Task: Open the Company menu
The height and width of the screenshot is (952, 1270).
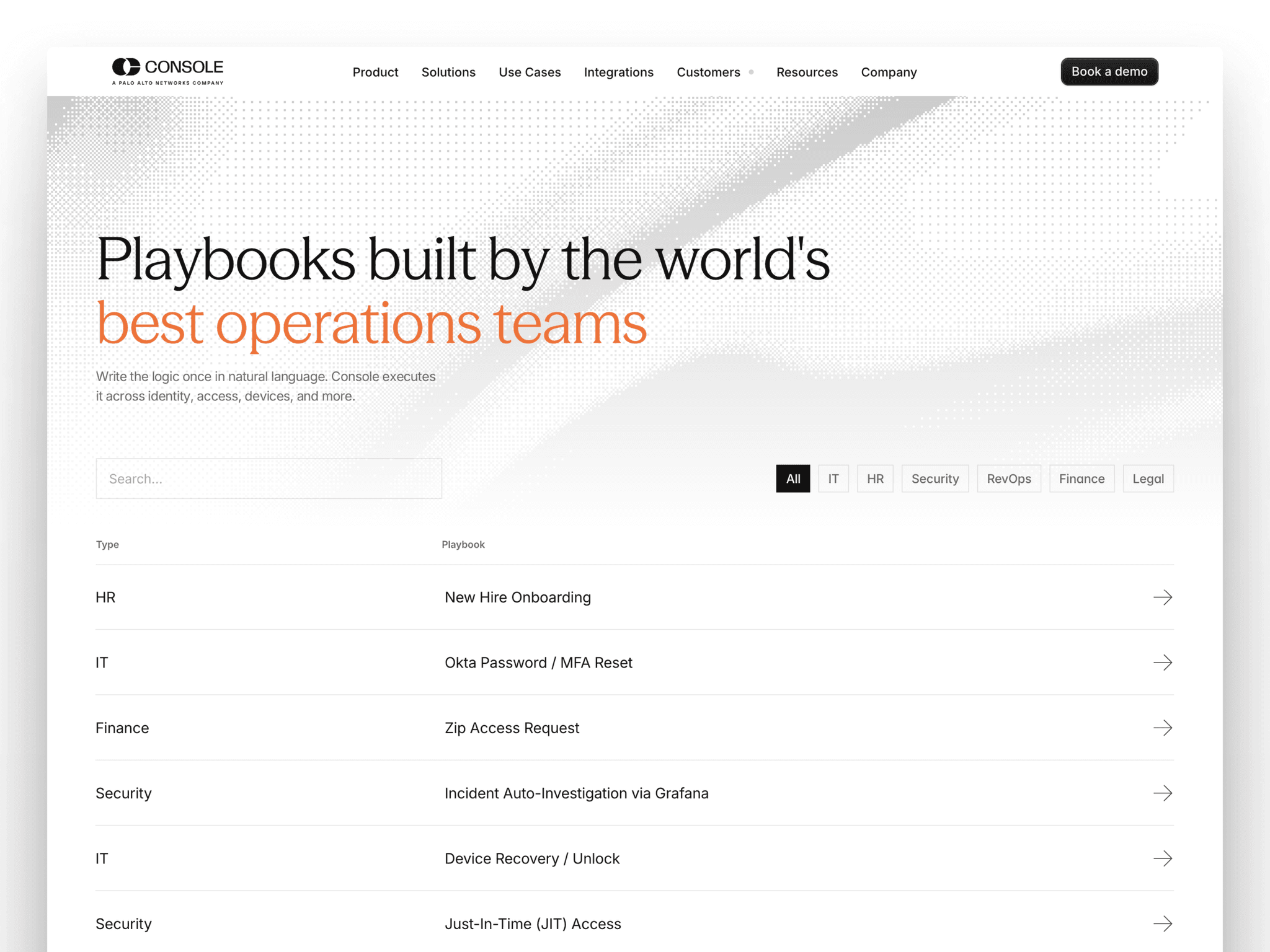Action: pyautogui.click(x=889, y=72)
